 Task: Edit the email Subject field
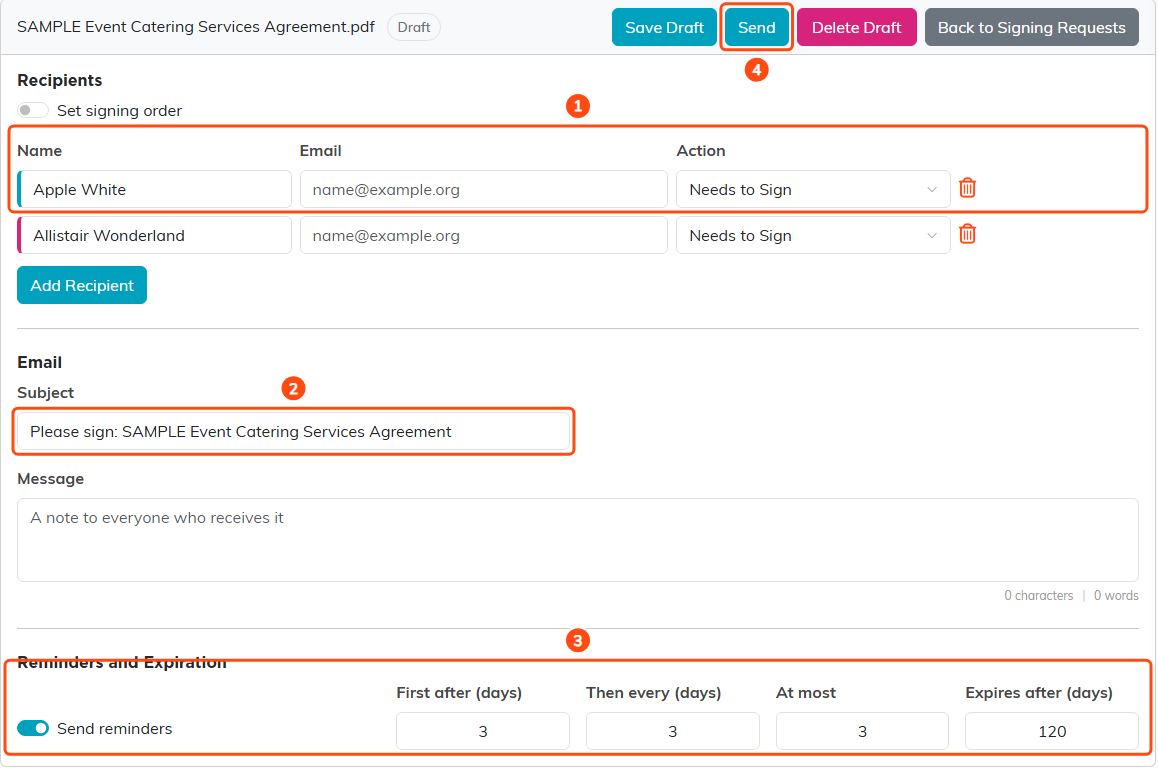[x=294, y=431]
